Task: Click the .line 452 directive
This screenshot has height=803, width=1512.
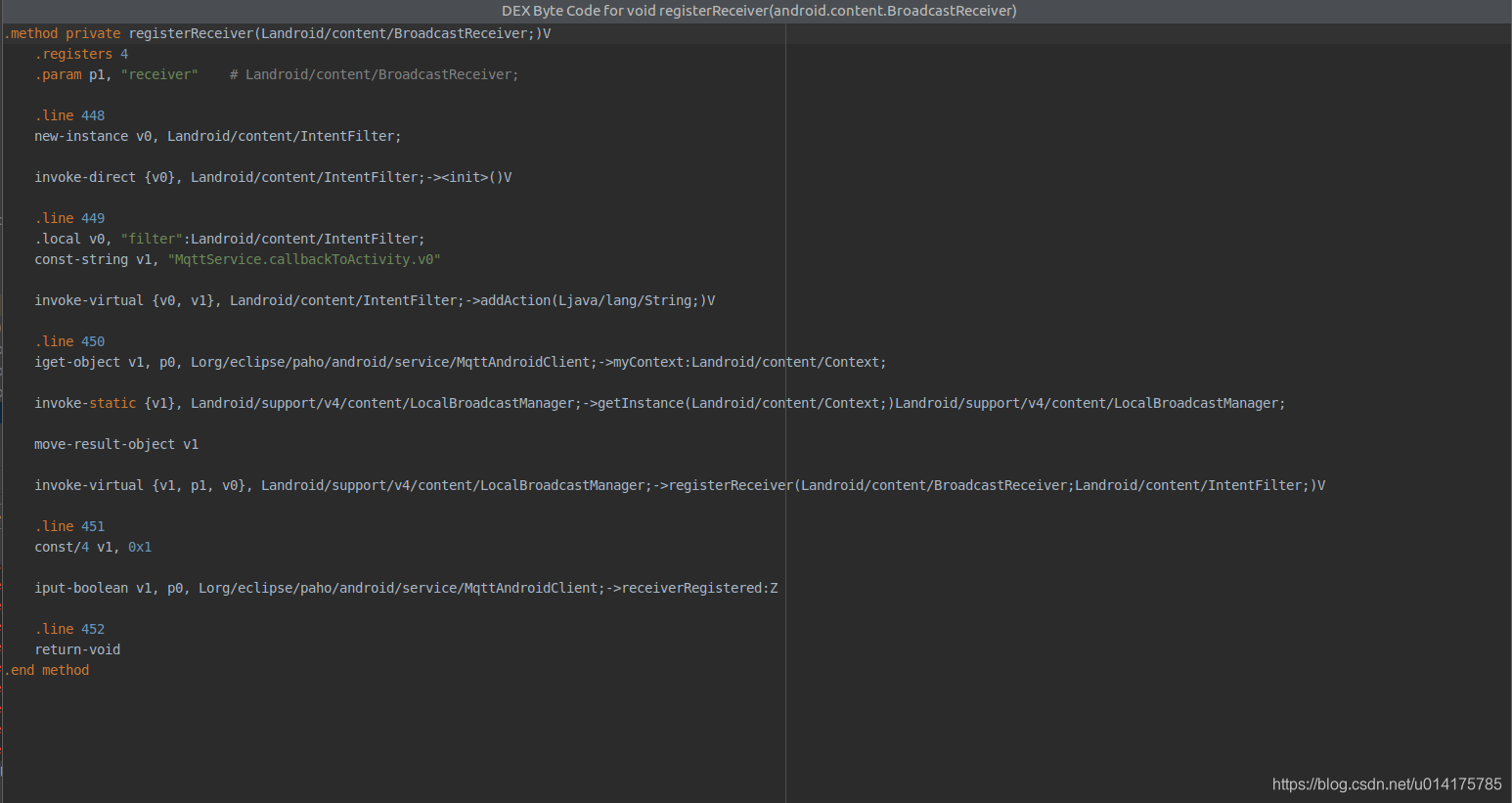Action: (x=69, y=629)
